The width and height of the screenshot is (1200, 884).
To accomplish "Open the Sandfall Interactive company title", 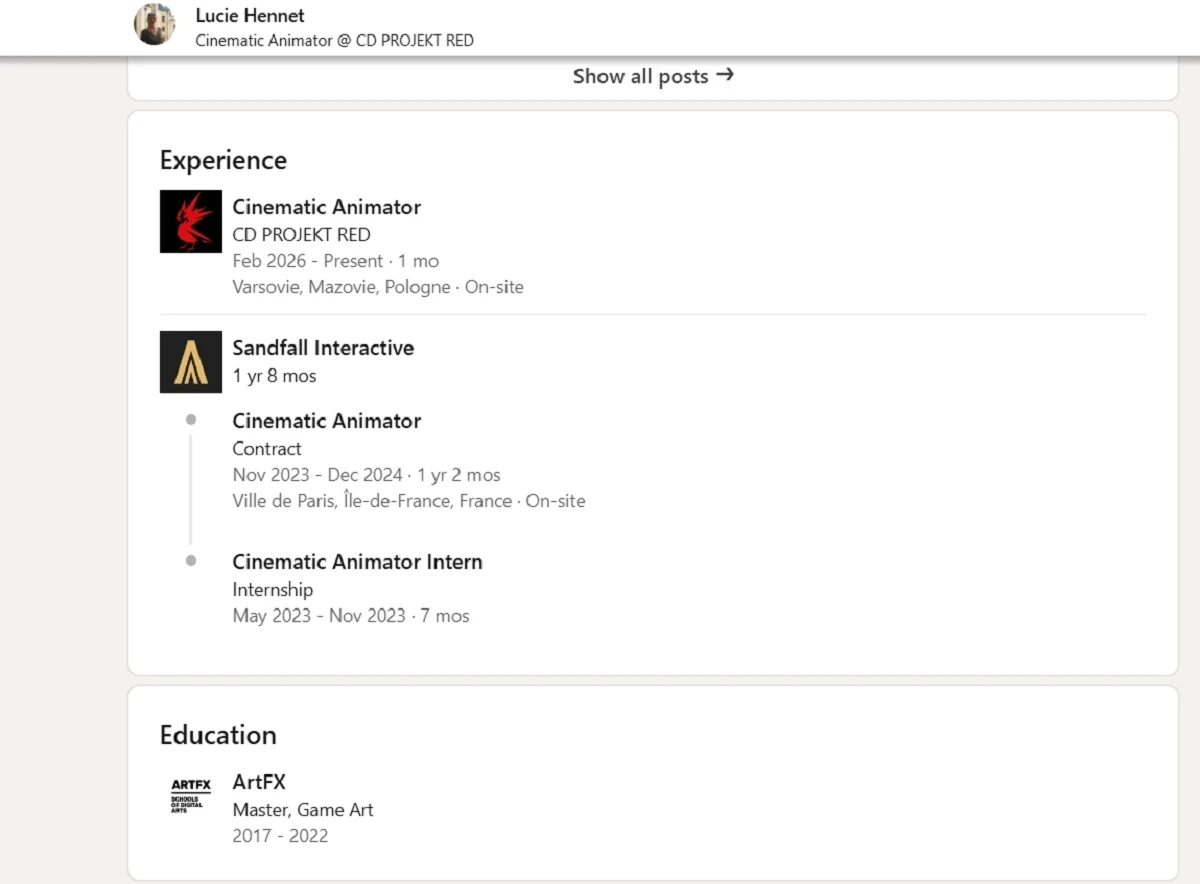I will pos(323,348).
